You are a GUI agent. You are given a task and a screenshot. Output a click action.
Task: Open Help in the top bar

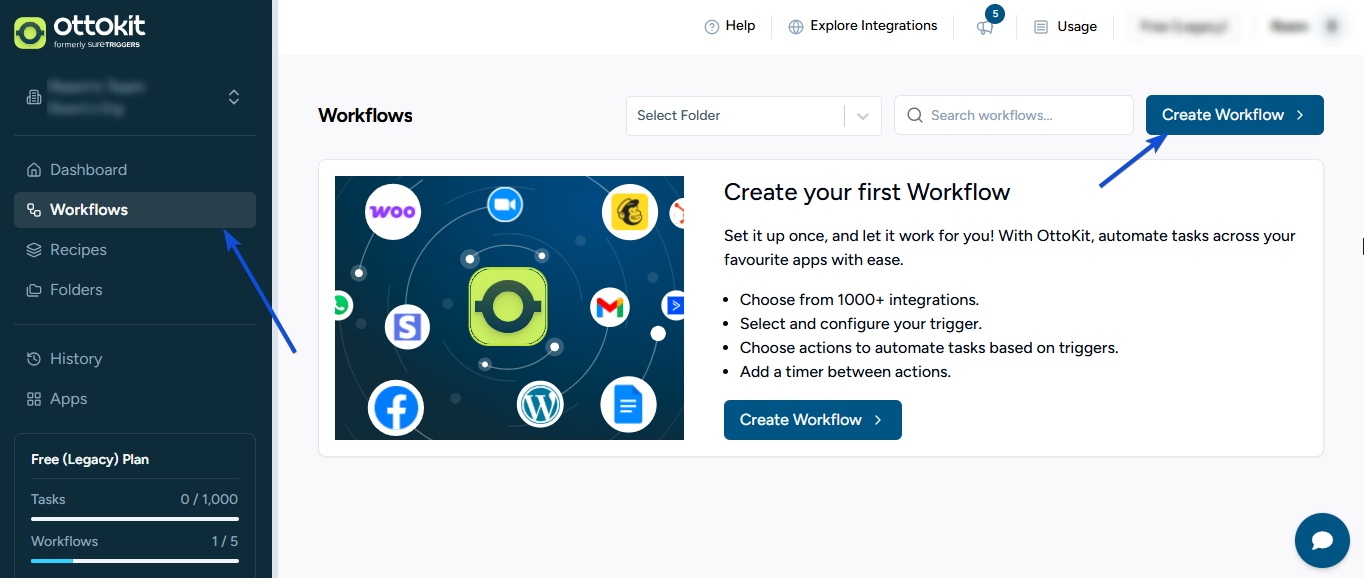tap(730, 27)
